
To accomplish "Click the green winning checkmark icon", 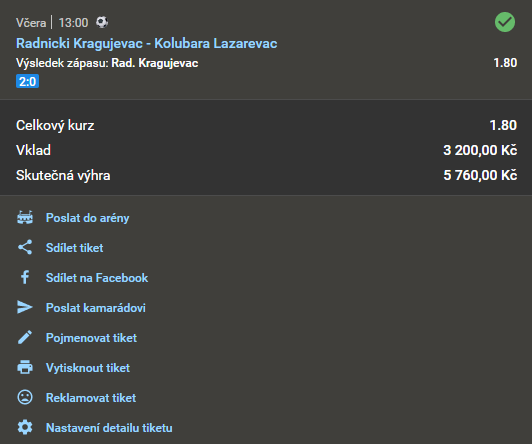I will [505, 22].
